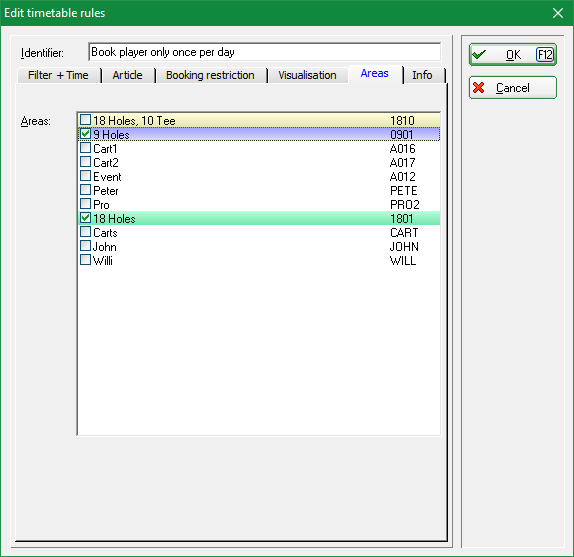Viewport: 574px width, 557px height.
Task: Click the green checkmark icon on OK
Action: pyautogui.click(x=479, y=55)
